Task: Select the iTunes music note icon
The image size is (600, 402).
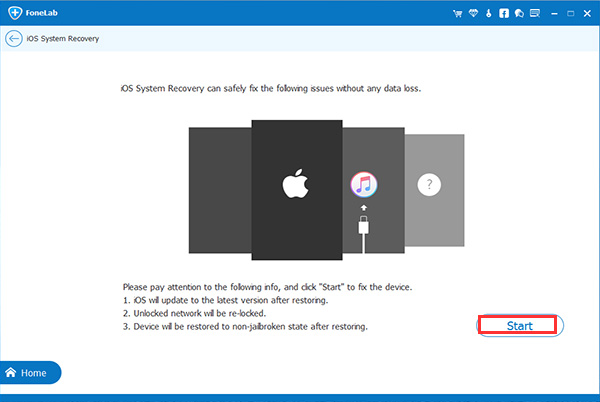Action: 364,184
